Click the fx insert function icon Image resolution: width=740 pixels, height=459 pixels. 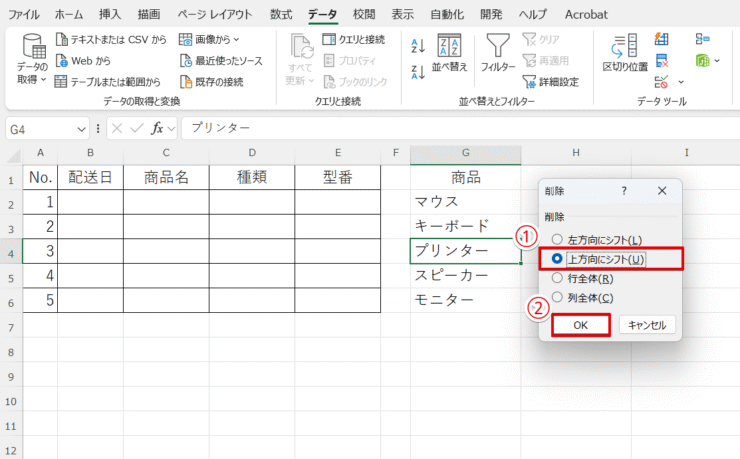tap(157, 128)
